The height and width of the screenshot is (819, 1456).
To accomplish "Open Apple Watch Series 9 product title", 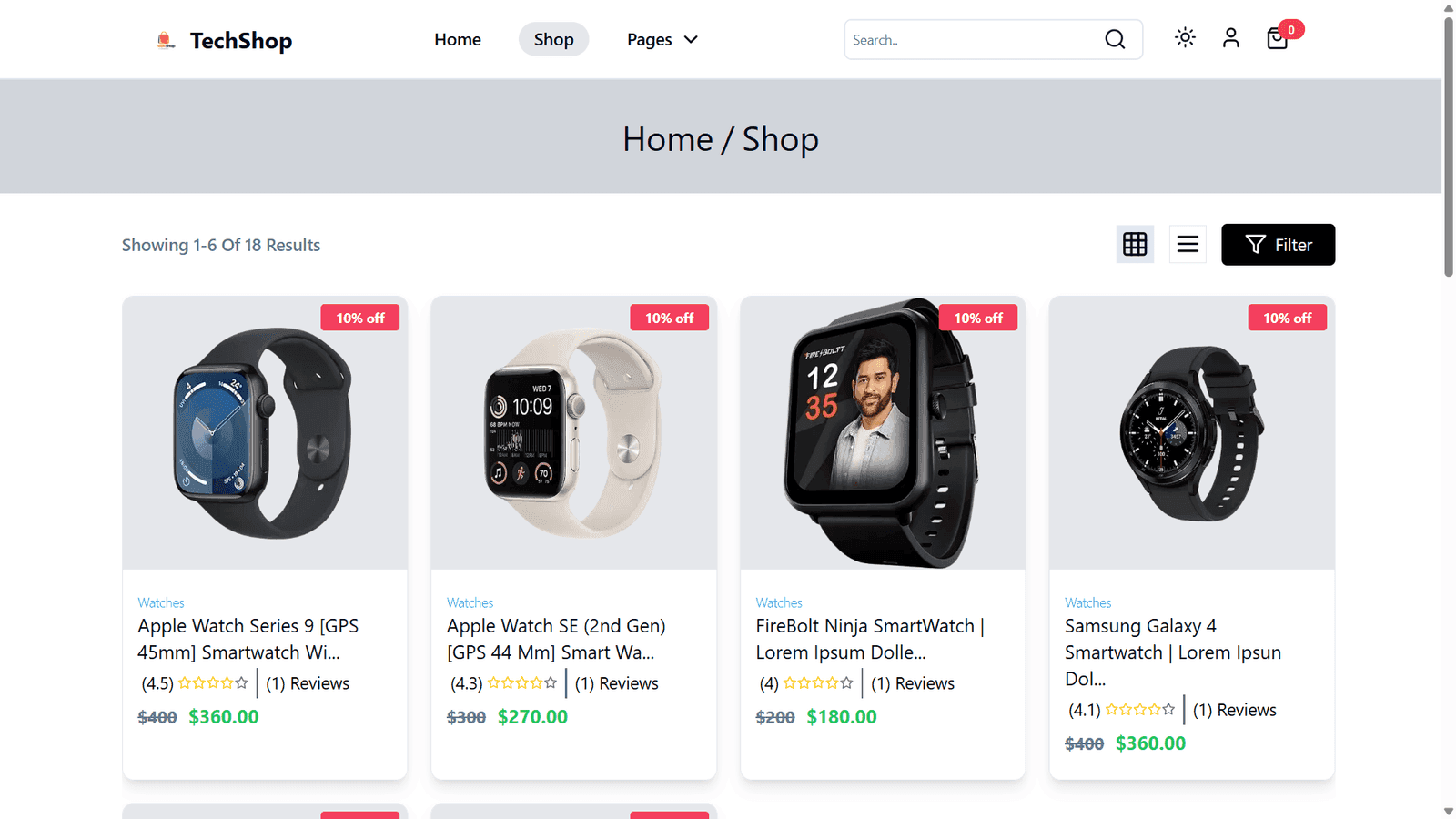I will point(248,639).
